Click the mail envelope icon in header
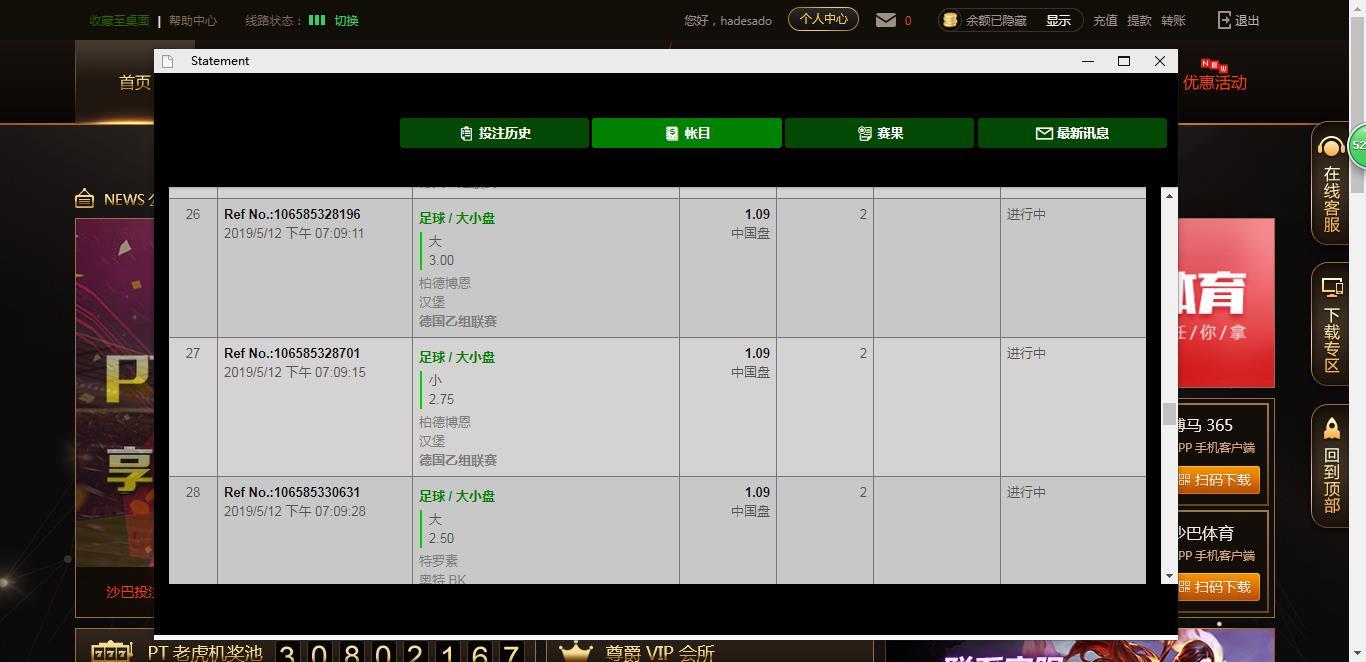The image size is (1366, 662). 885,20
